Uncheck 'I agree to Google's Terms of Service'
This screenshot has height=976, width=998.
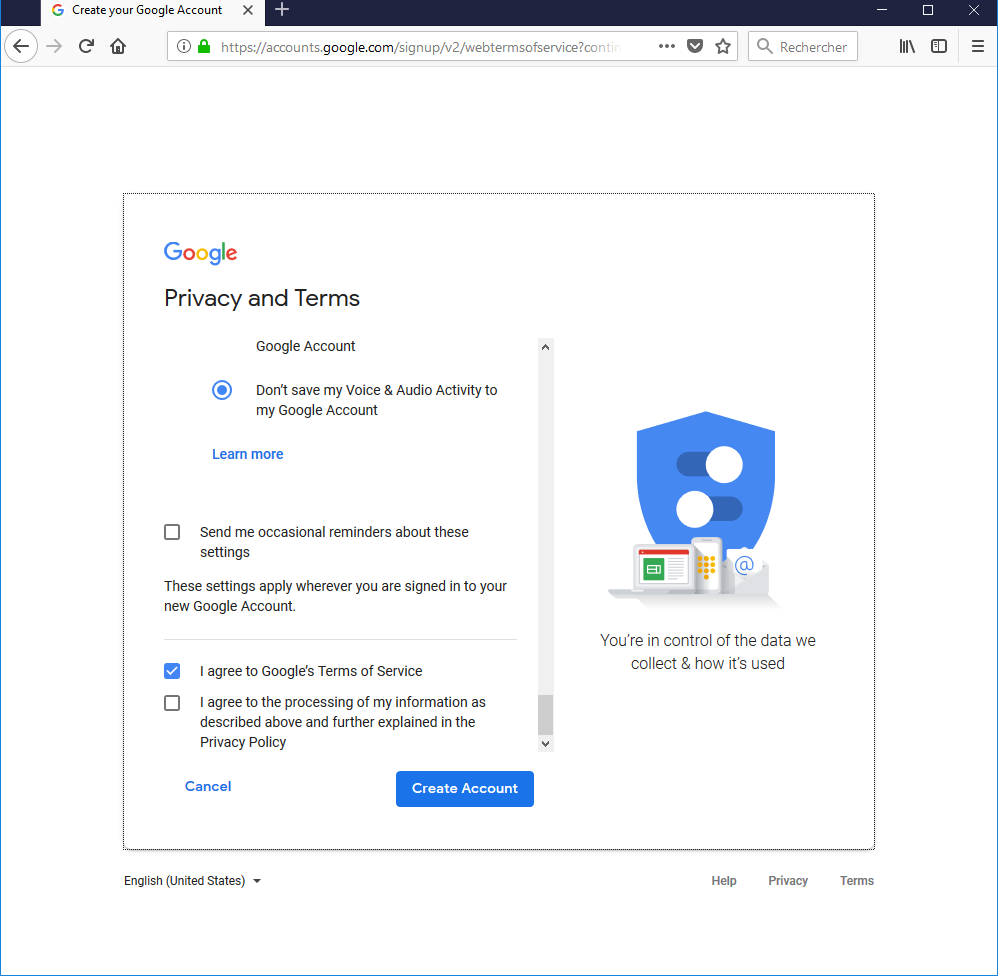pyautogui.click(x=172, y=670)
